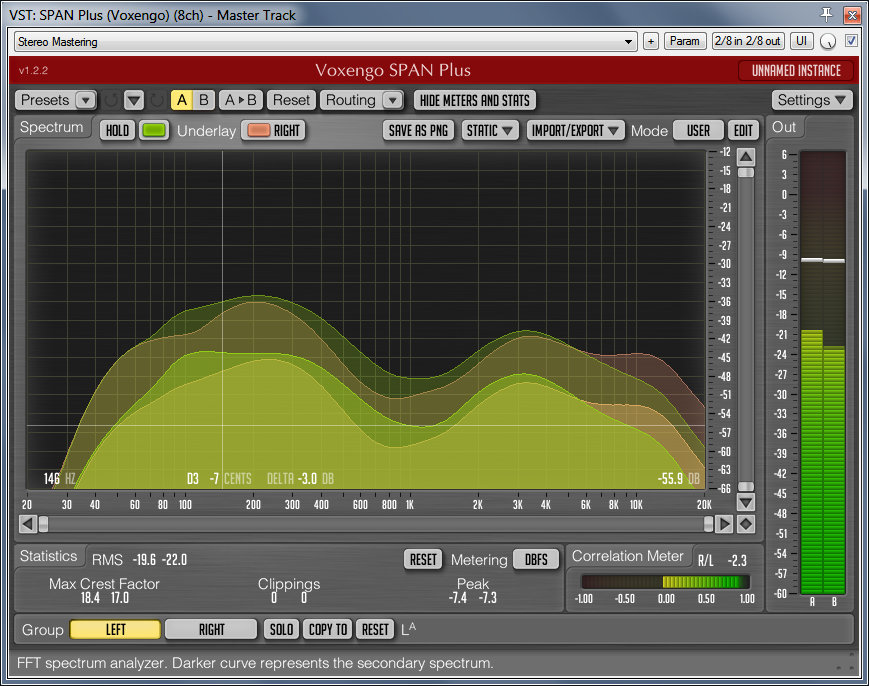
Task: Click the statistics RESET button
Action: pos(423,560)
